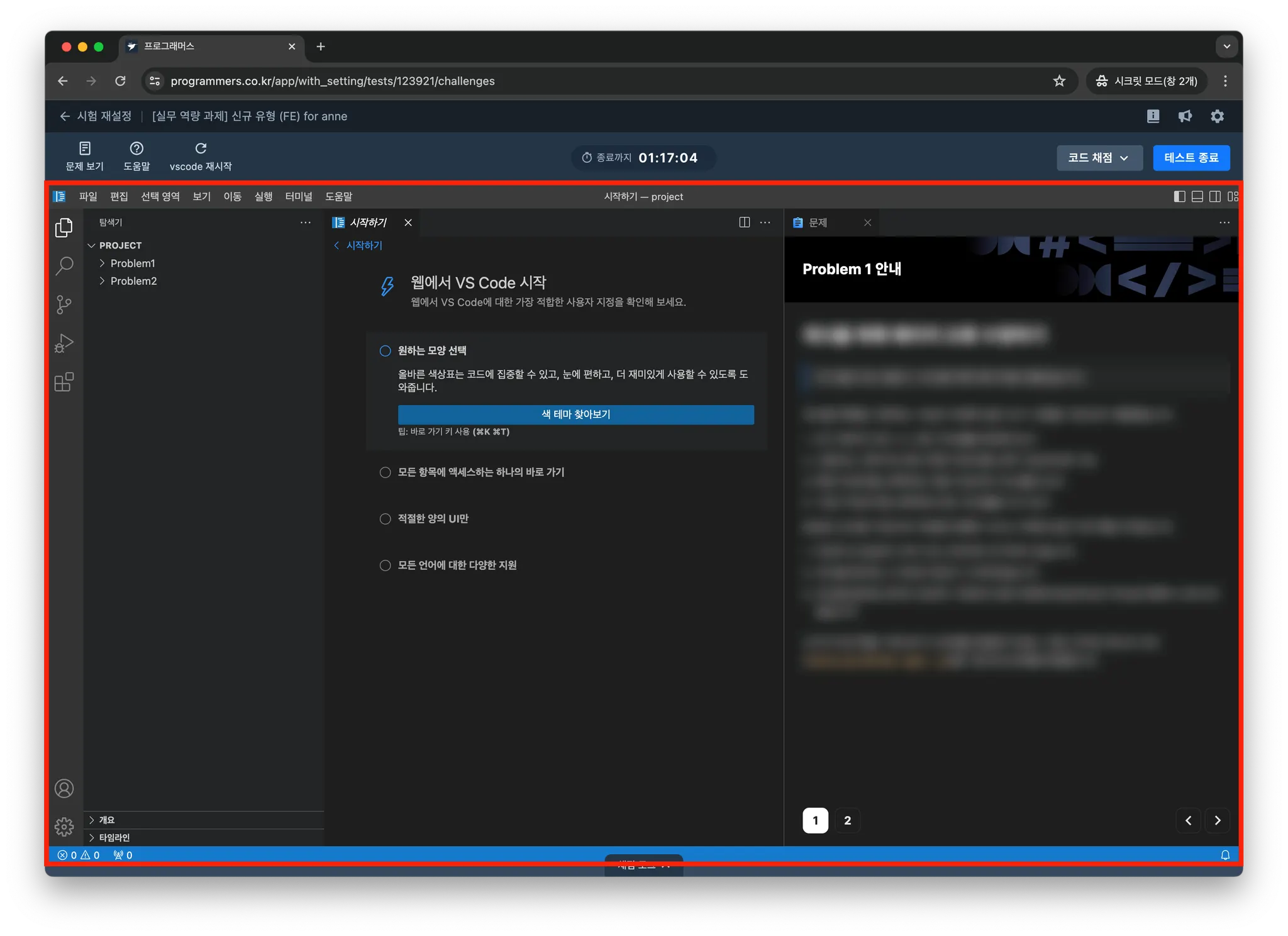
Task: Open the Extensions view icon
Action: [64, 382]
